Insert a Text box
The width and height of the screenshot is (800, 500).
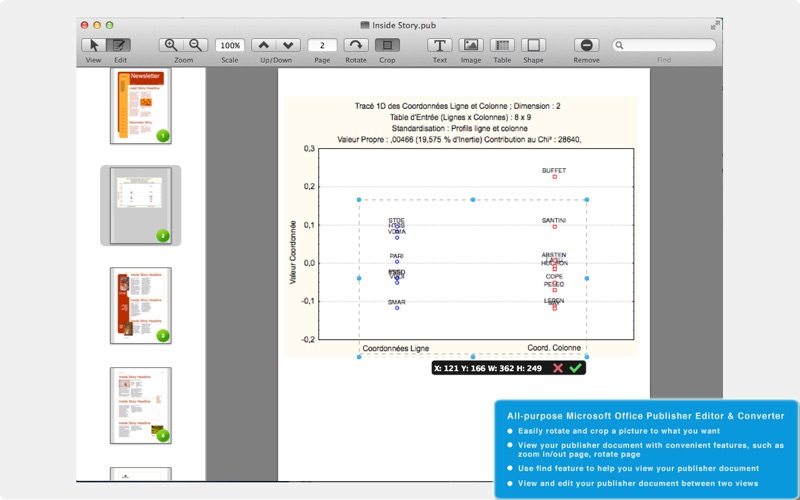coord(440,45)
